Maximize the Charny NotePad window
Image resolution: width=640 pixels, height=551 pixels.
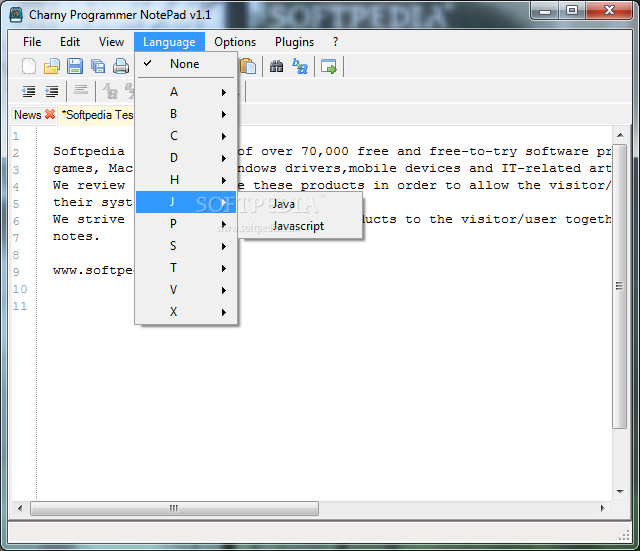coord(572,11)
